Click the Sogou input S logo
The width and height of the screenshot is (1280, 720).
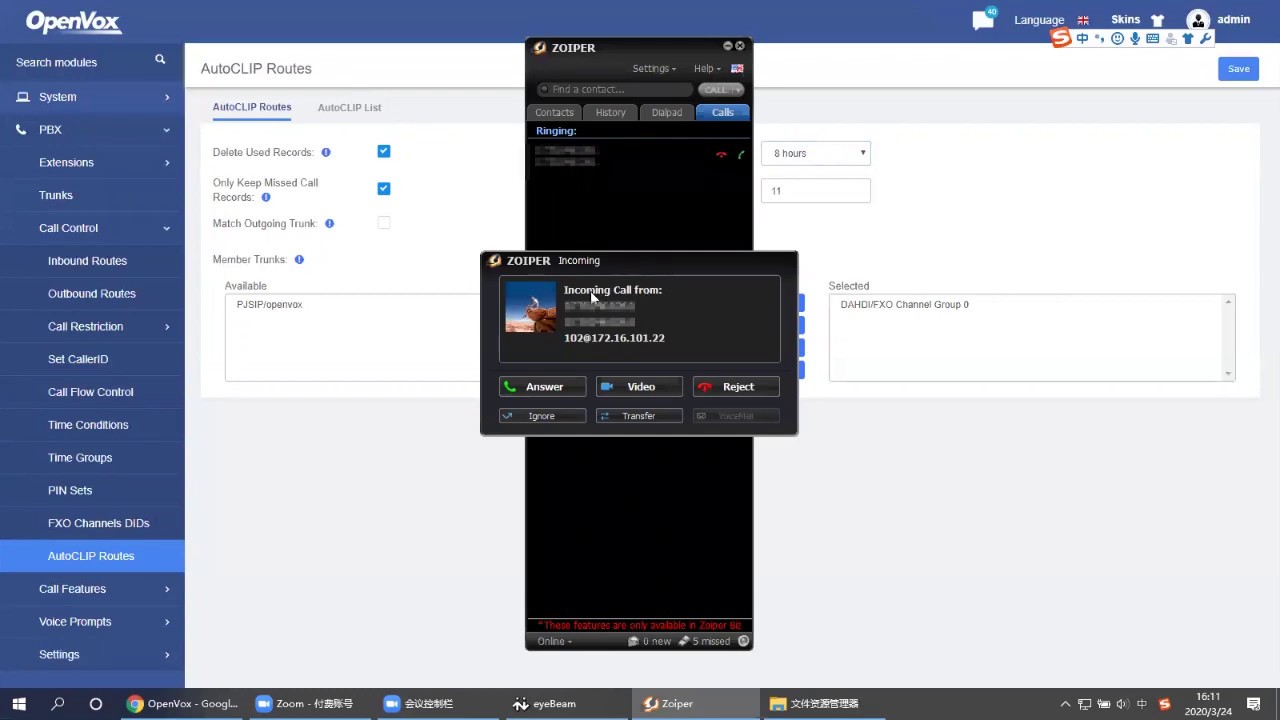coord(1061,38)
